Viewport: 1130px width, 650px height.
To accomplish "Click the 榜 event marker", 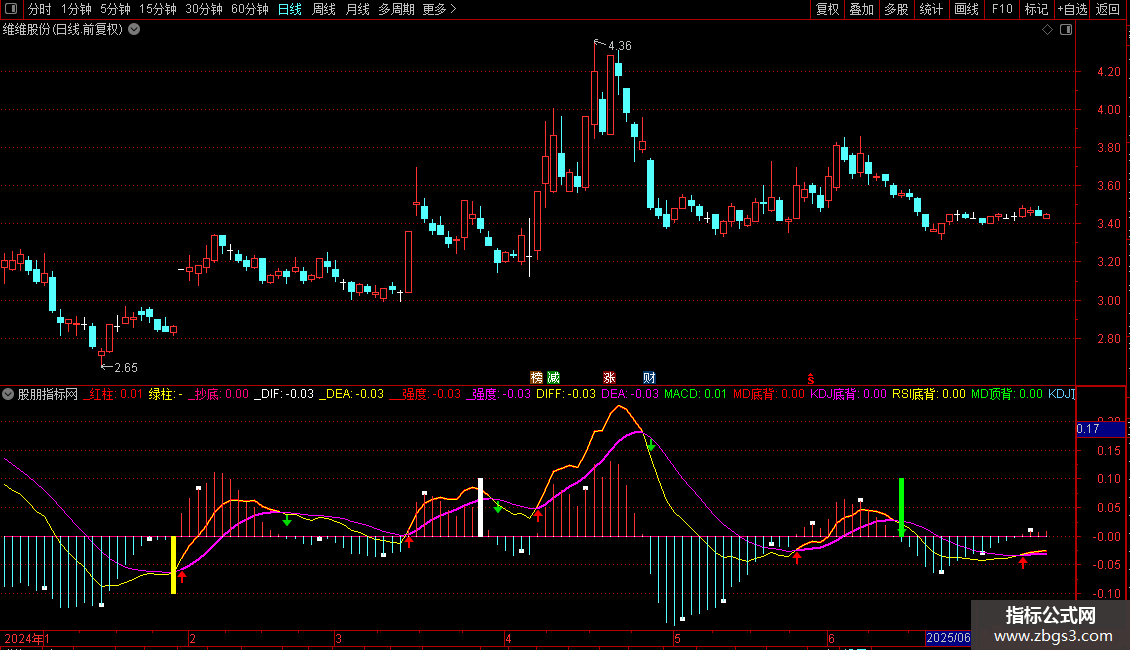I will pos(536,378).
